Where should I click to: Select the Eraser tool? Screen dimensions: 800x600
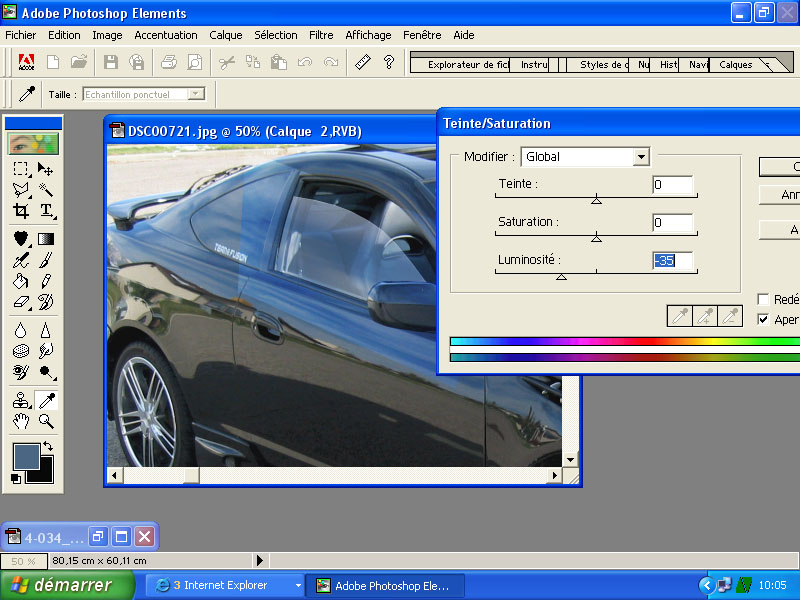(20, 302)
